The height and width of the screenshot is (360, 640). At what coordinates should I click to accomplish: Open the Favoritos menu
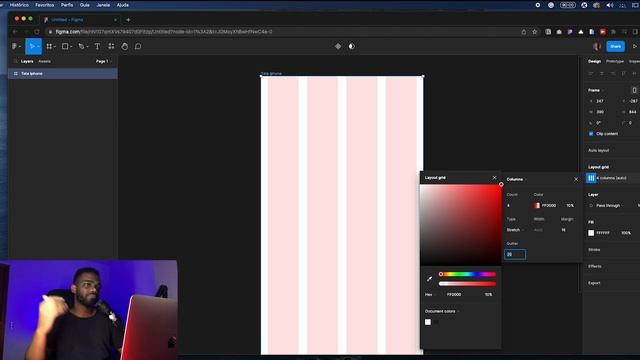pyautogui.click(x=44, y=5)
